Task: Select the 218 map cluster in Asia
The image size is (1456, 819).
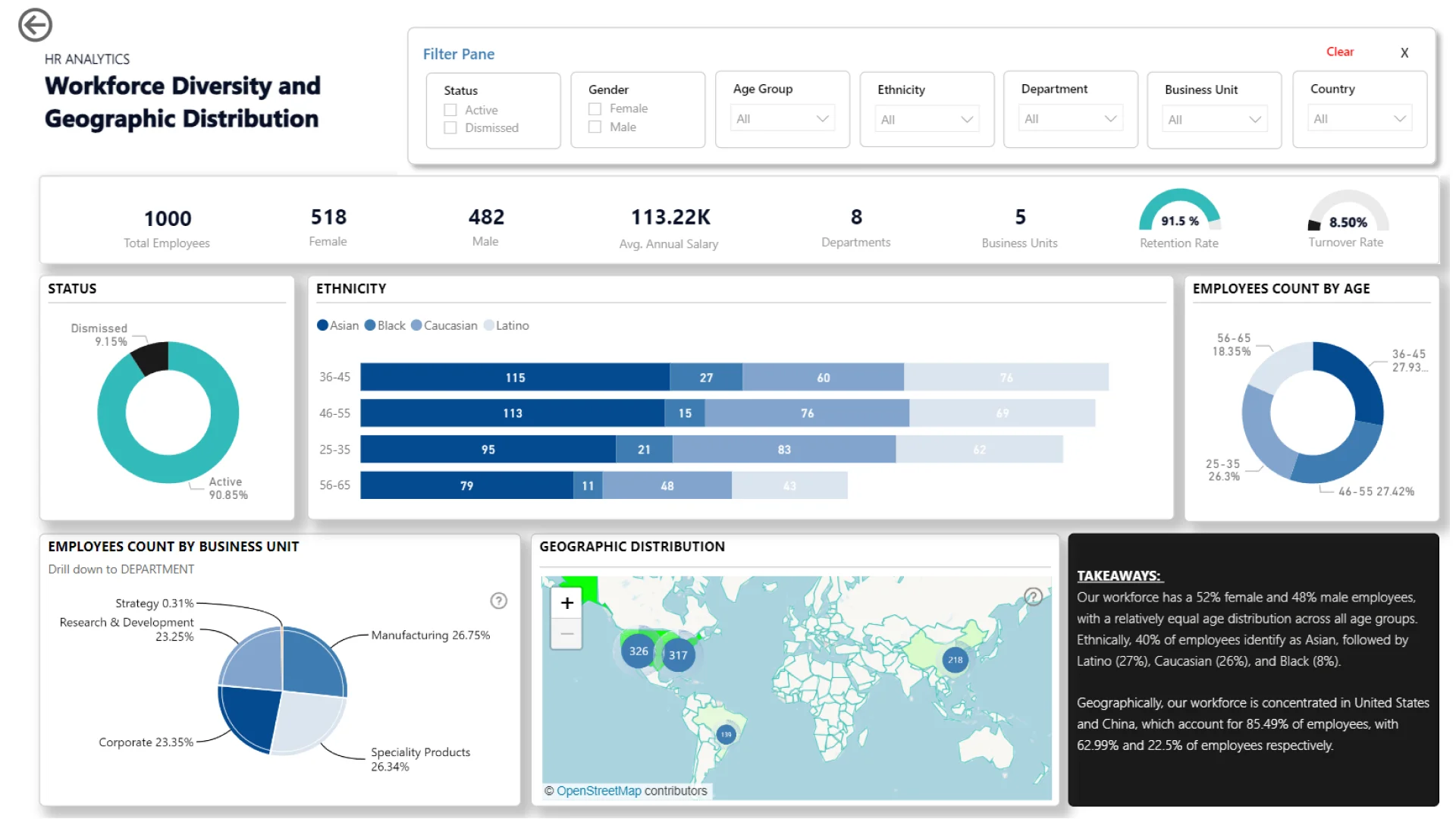Action: point(955,660)
